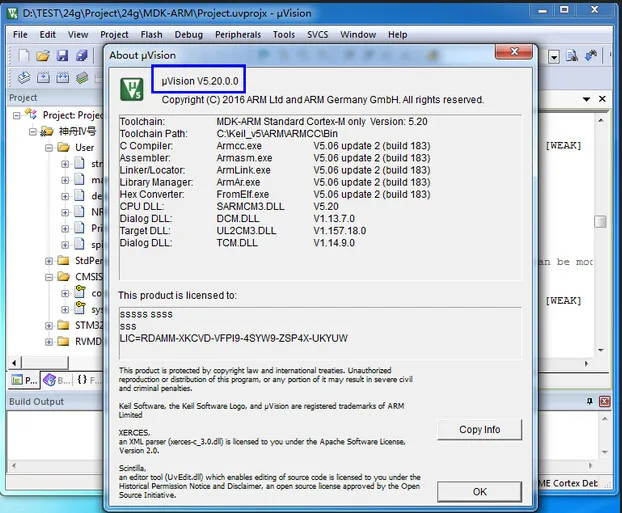Pin the Build Output panel

[590, 402]
